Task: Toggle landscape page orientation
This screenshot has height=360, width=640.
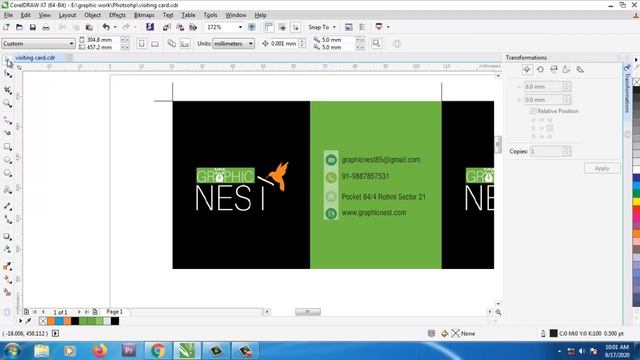Action: (x=155, y=44)
